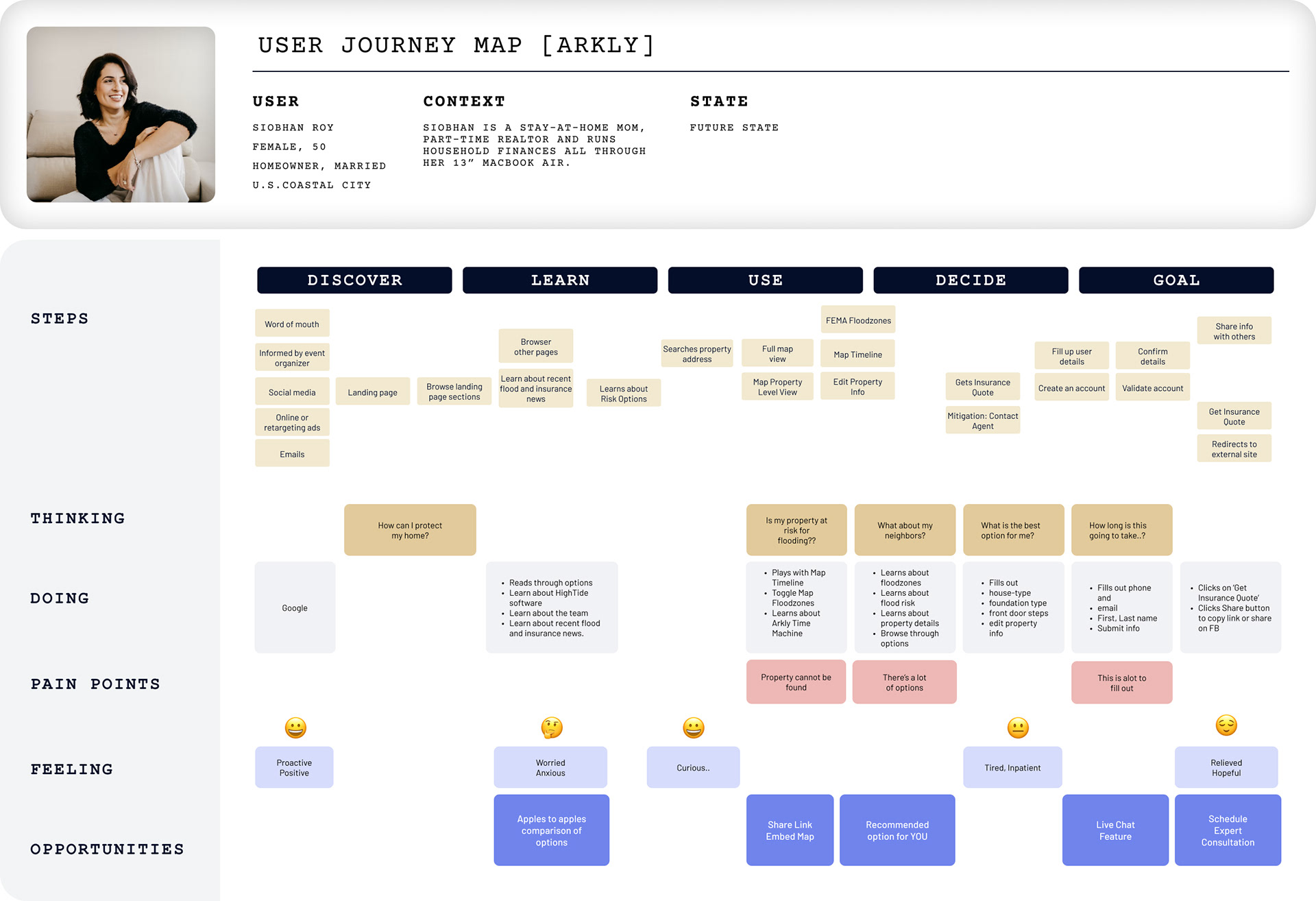The image size is (1316, 901).
Task: Select the 'Relieved Hopeful' feeling card
Action: coord(1226,767)
